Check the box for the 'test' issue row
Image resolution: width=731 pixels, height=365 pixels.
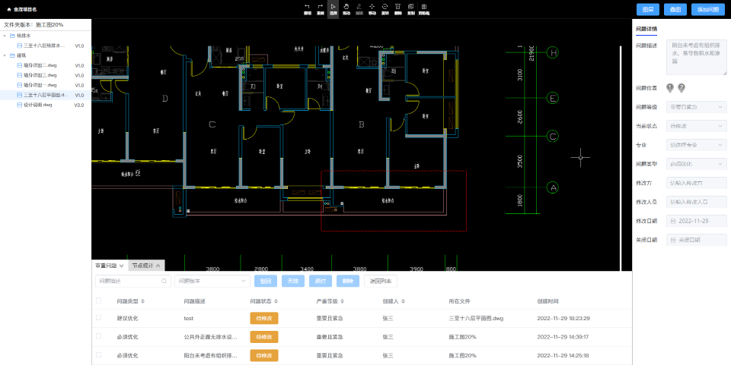(x=98, y=317)
